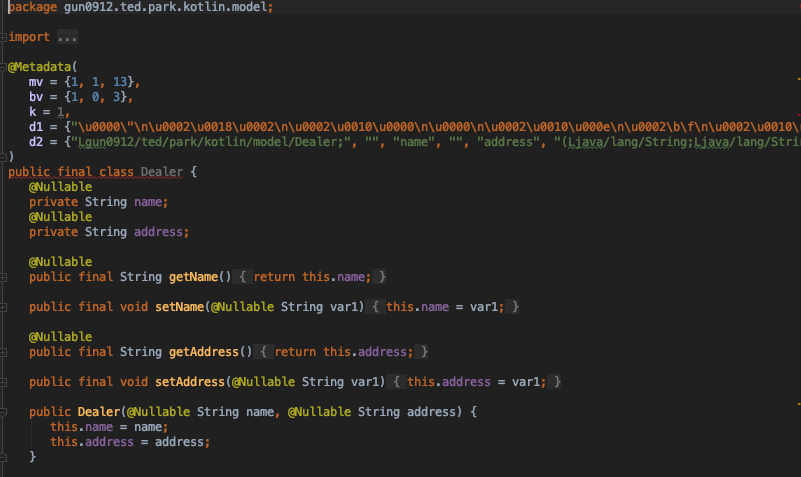Click the 'package' keyword on the first line

tap(33, 7)
